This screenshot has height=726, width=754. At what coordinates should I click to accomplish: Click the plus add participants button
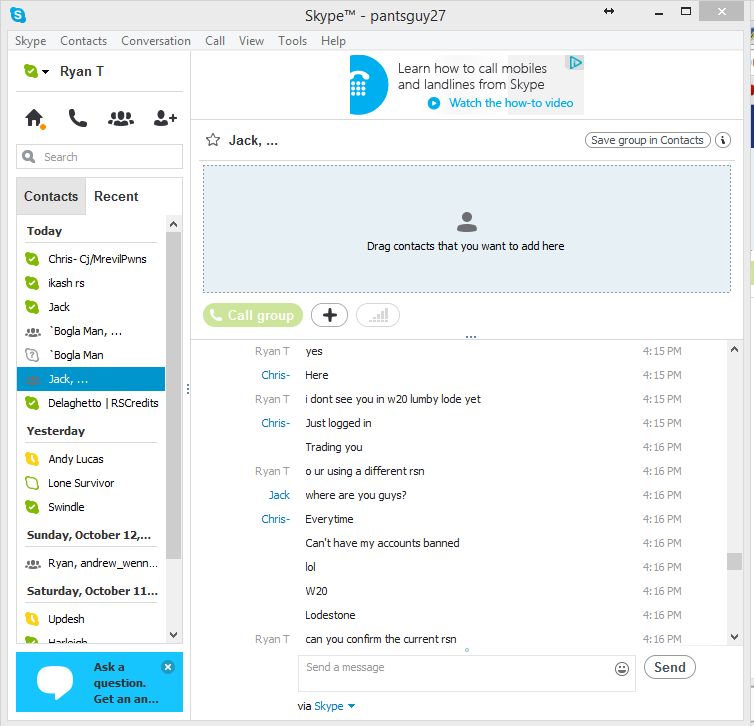click(329, 315)
